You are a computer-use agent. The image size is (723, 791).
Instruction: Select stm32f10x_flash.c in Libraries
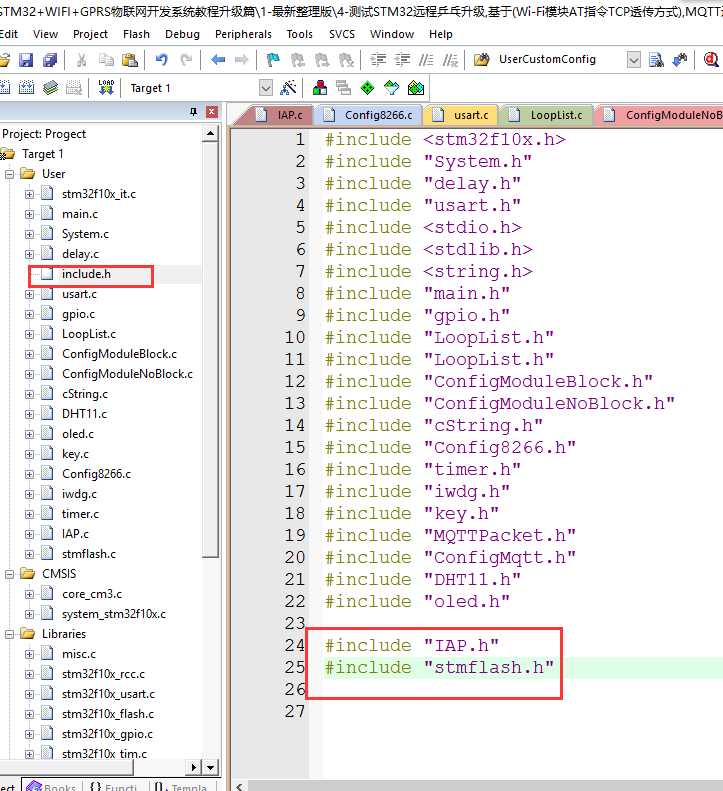(x=107, y=714)
